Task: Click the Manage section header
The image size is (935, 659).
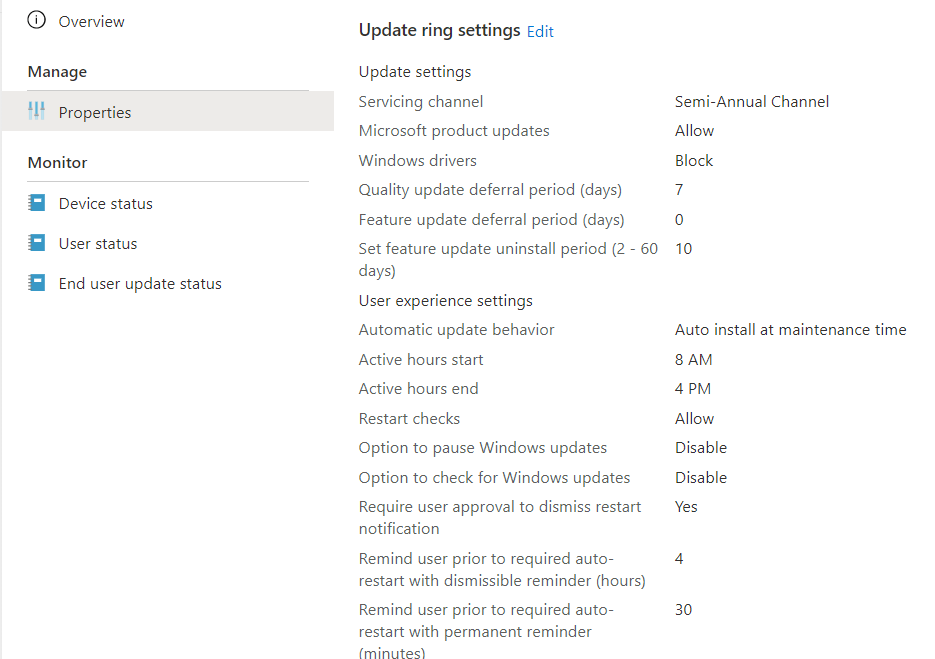Action: pos(57,72)
